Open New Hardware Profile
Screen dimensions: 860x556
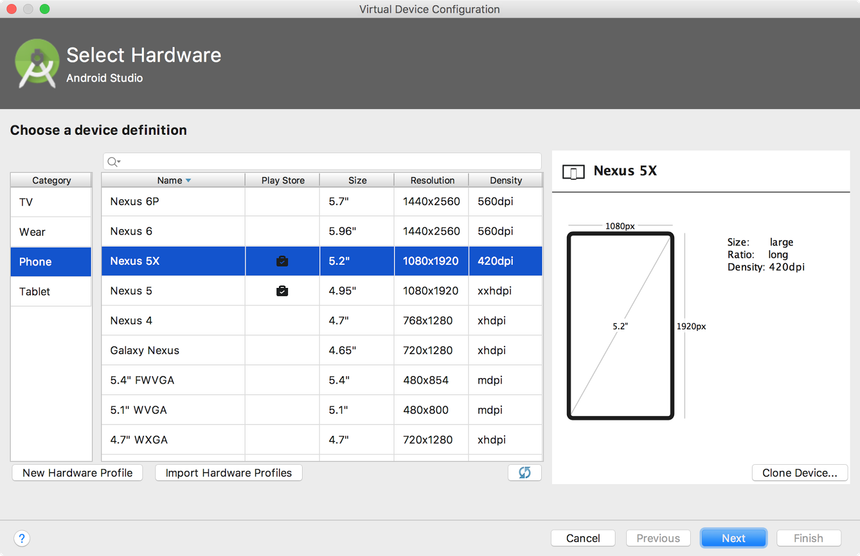pos(77,473)
